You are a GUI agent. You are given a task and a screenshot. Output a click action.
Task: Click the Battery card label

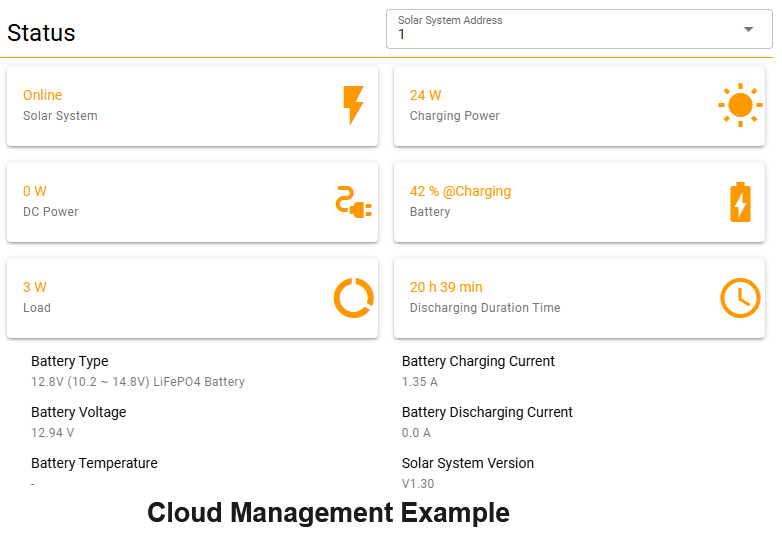tap(430, 212)
